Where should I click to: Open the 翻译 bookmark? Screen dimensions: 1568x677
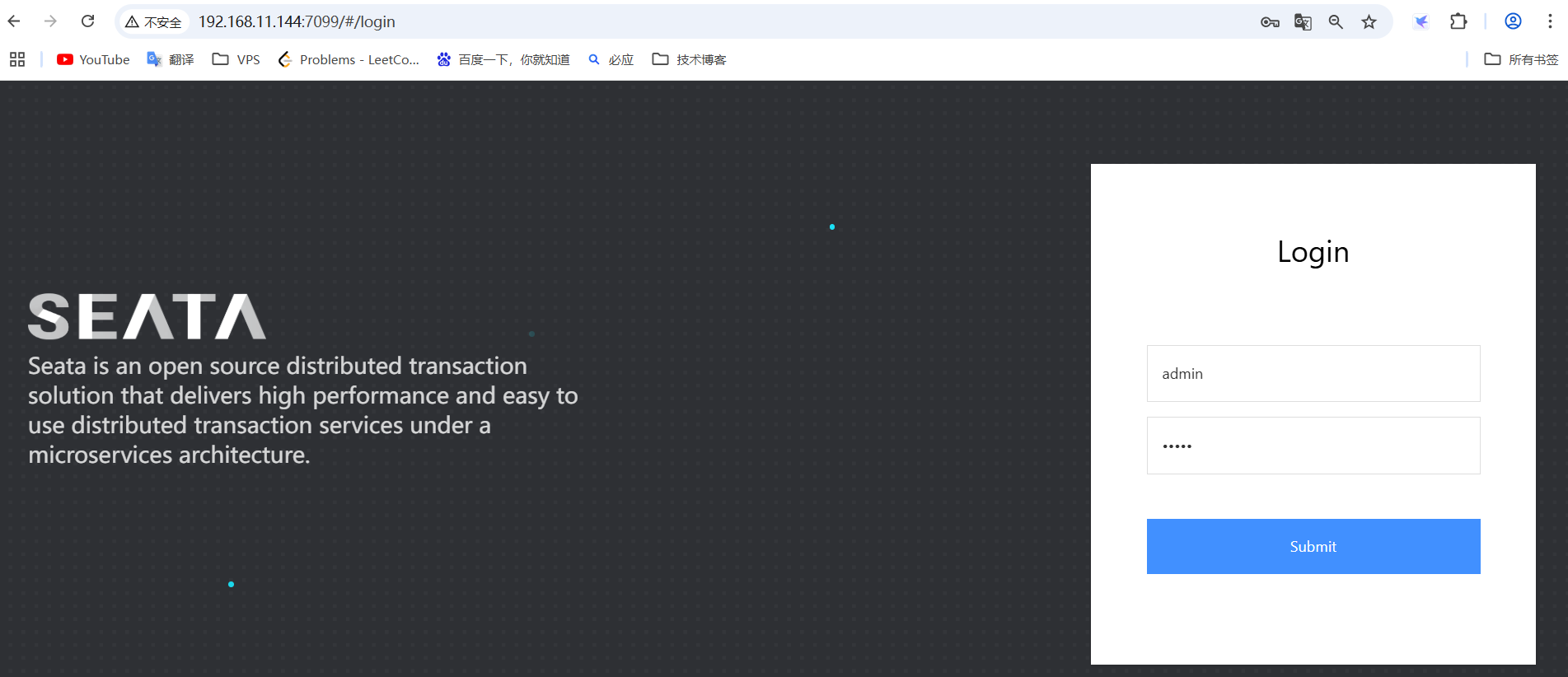(x=171, y=59)
